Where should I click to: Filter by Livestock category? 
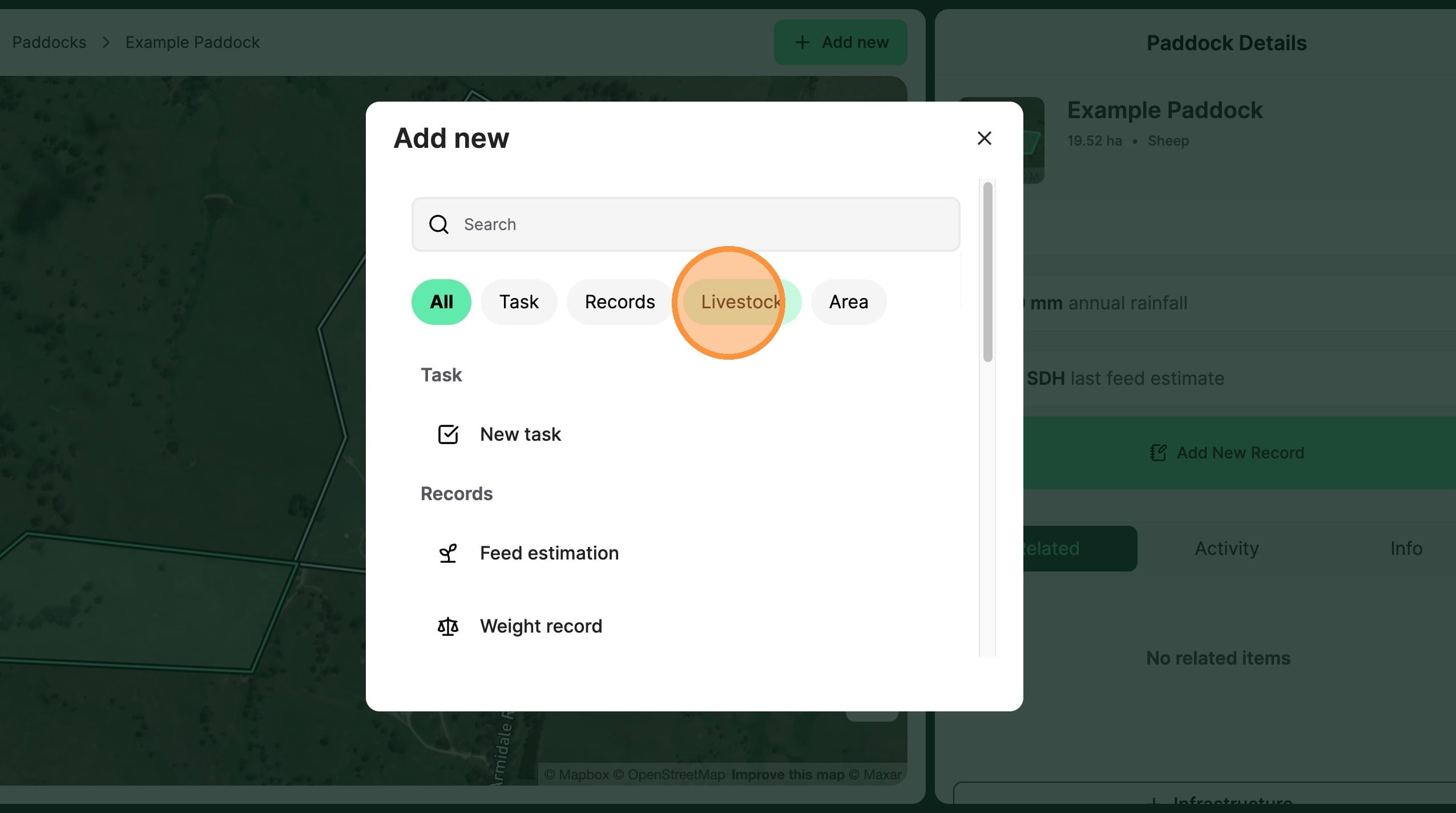pyautogui.click(x=740, y=302)
